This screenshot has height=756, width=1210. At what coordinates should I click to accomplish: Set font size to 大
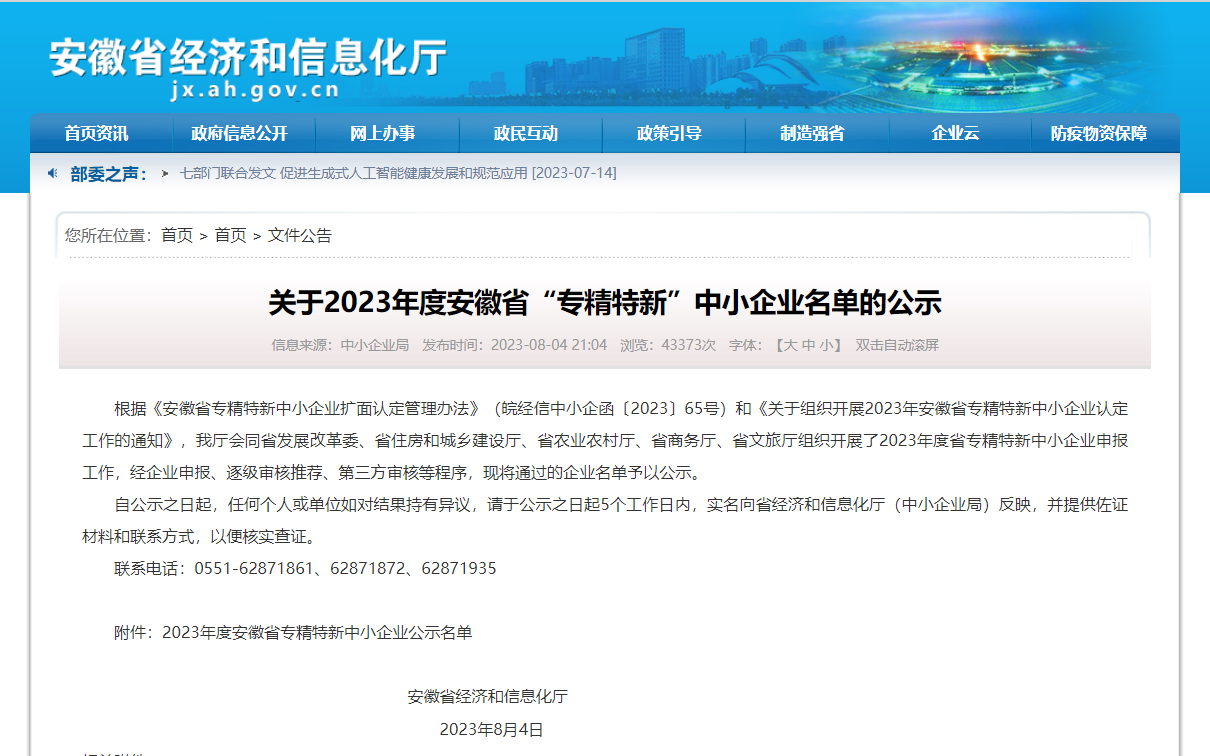[x=789, y=345]
